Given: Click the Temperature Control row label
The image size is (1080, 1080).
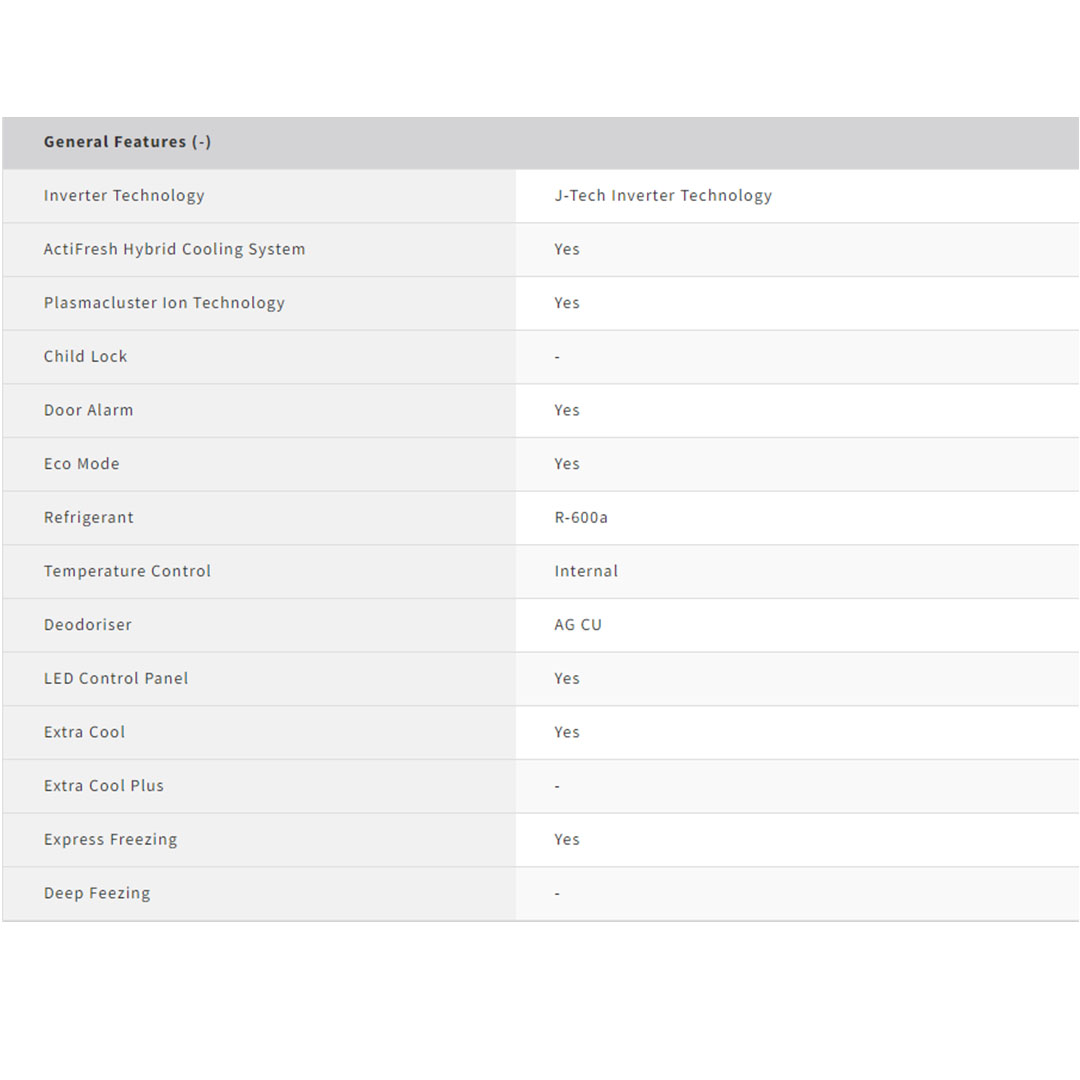Looking at the screenshot, I should coord(127,571).
